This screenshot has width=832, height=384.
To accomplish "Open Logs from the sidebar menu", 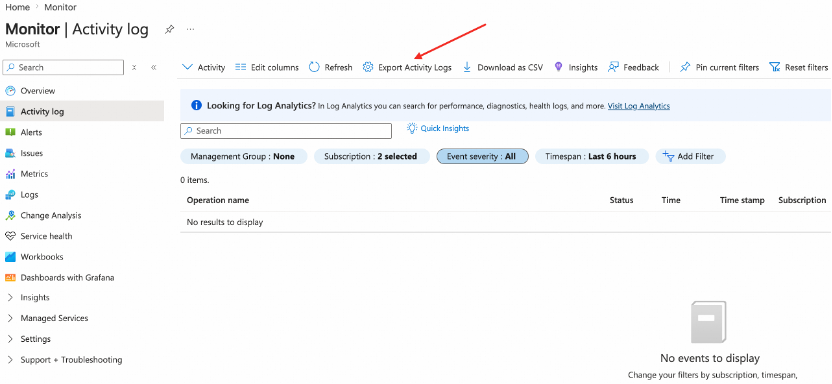I will coord(29,195).
